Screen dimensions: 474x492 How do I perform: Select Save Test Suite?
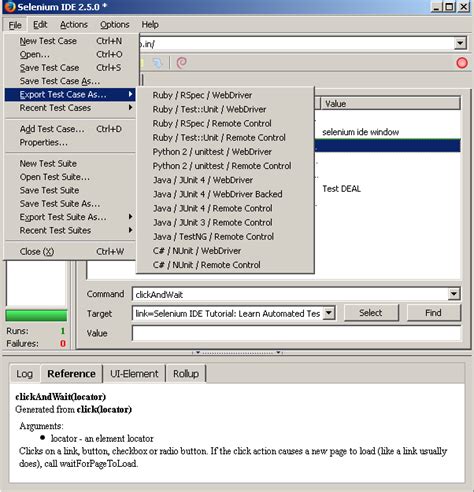click(70, 190)
